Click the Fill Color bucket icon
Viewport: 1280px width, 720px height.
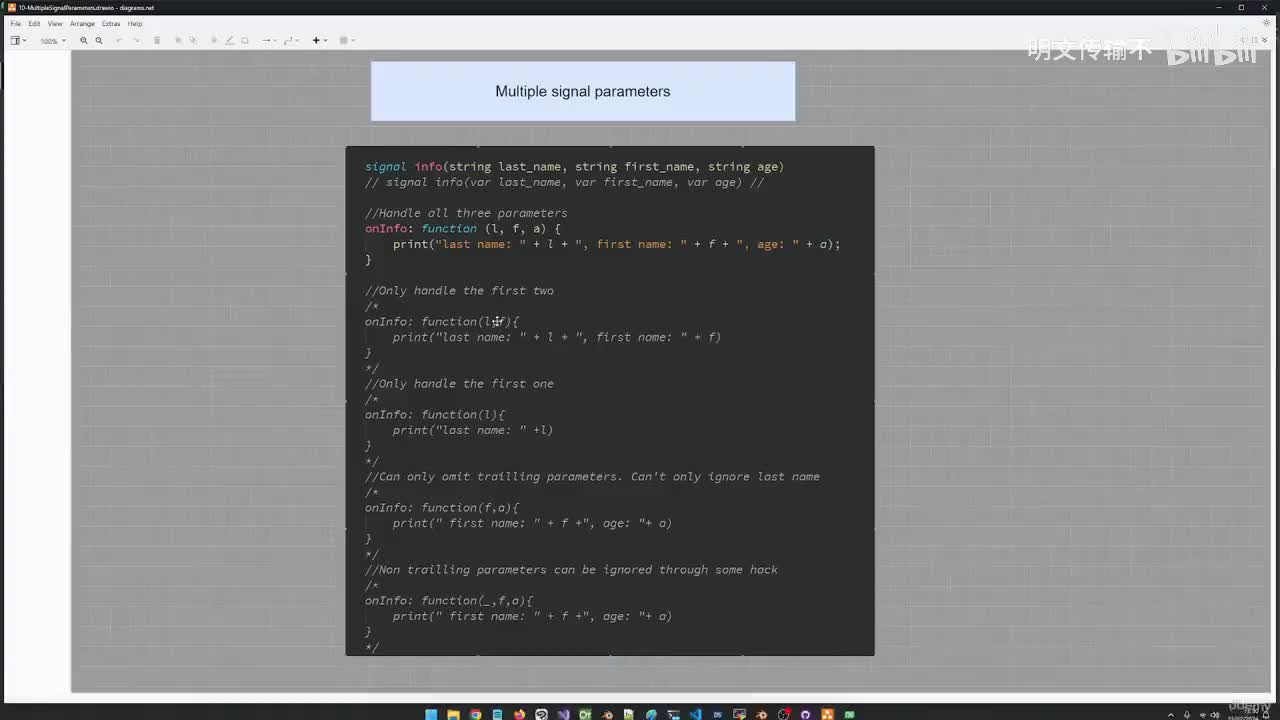214,41
